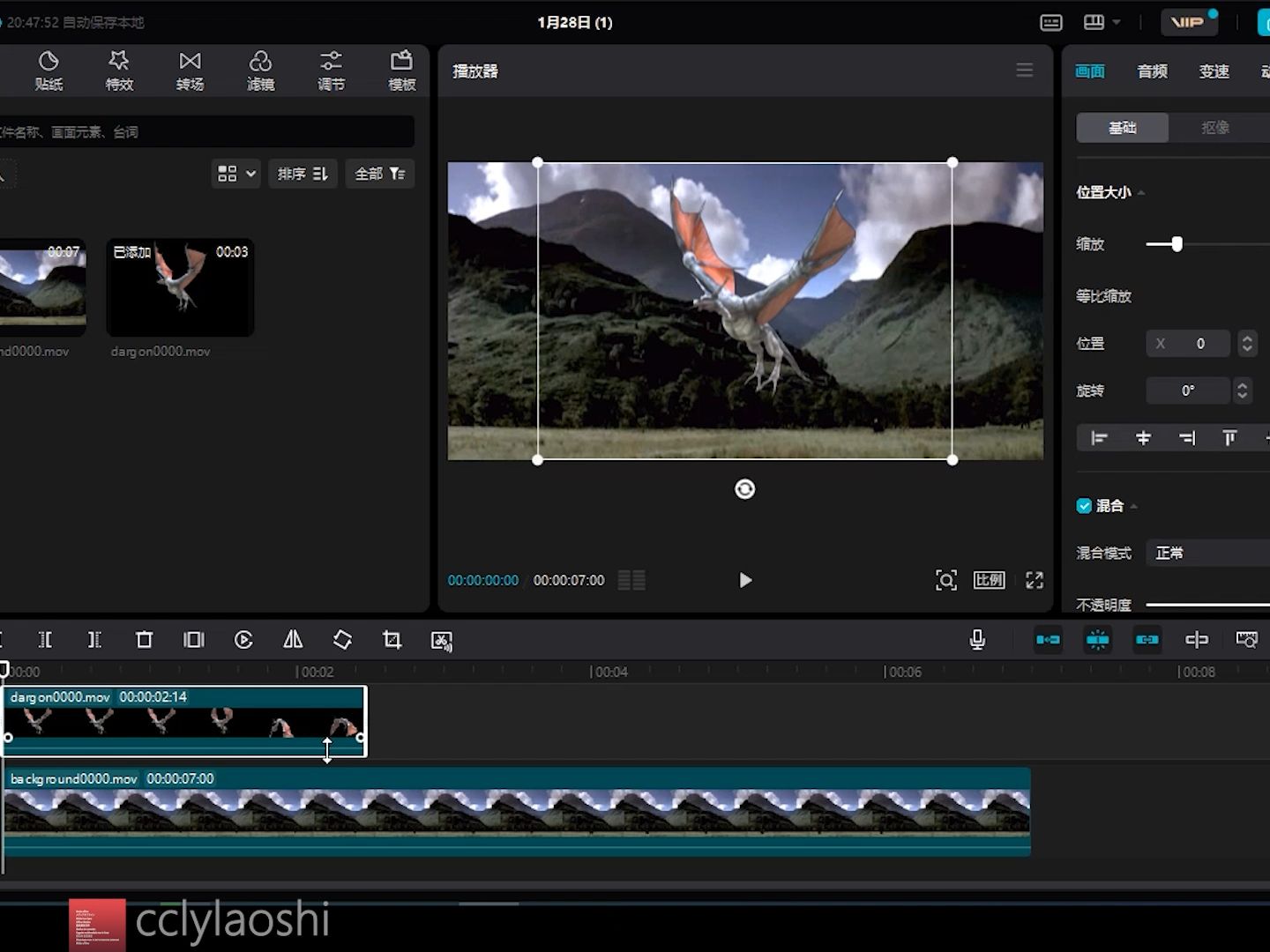Toggle clip linkage in timeline
The width and height of the screenshot is (1270, 952).
pos(1147,640)
